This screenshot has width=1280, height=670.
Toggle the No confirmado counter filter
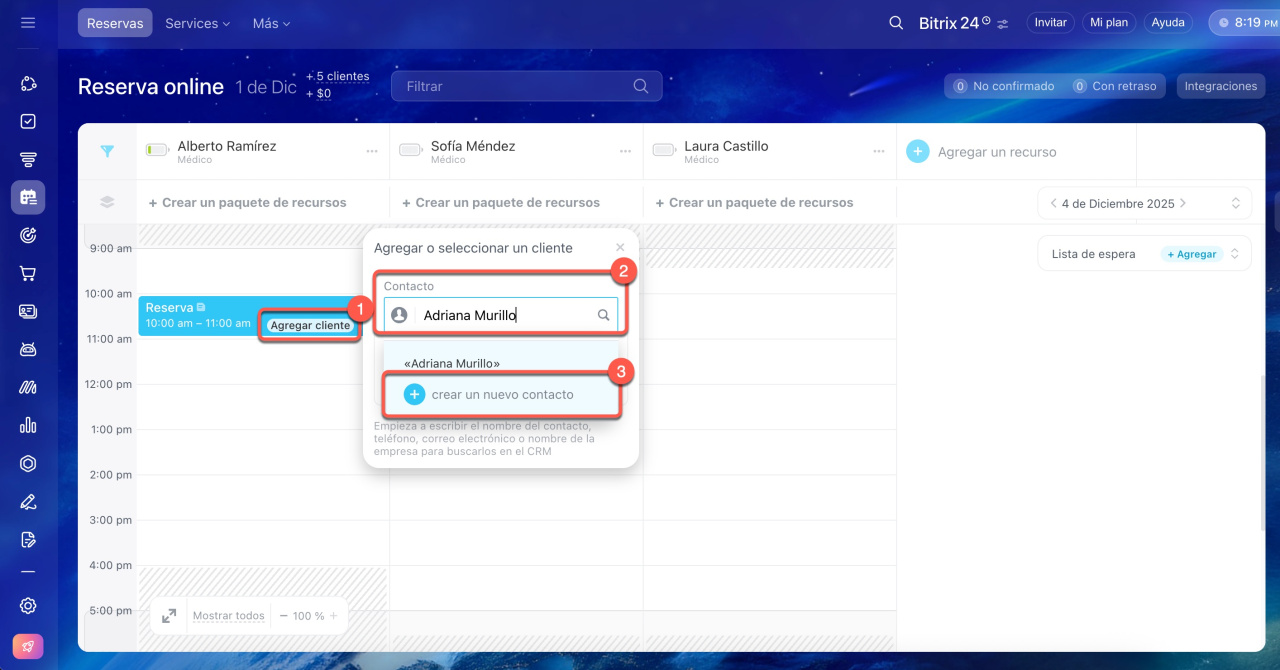pyautogui.click(x=1003, y=86)
